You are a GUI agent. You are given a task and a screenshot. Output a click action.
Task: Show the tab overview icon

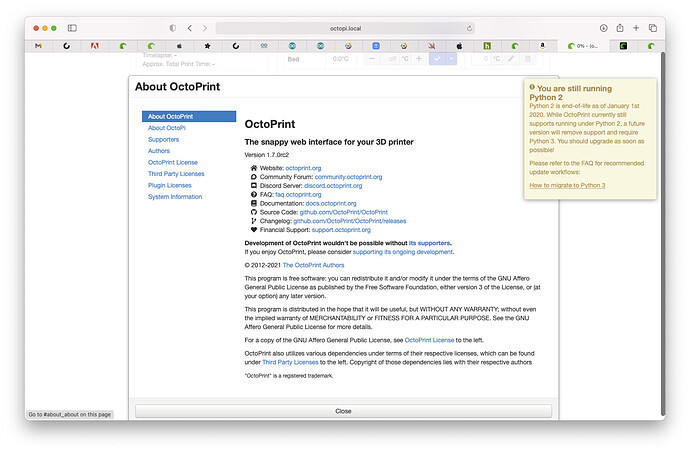[653, 28]
